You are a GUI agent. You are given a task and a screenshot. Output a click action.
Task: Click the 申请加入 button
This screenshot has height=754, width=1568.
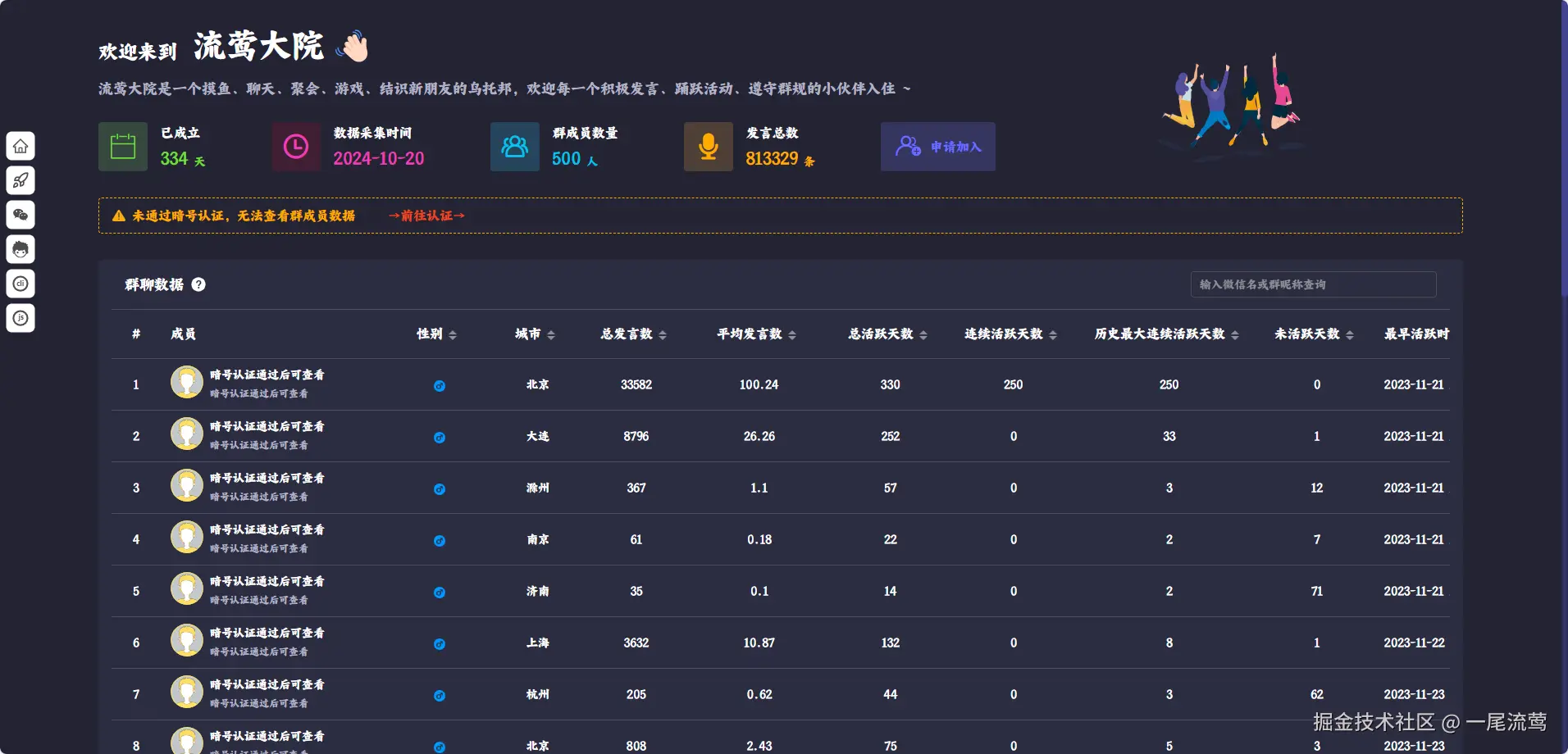pyautogui.click(x=938, y=147)
